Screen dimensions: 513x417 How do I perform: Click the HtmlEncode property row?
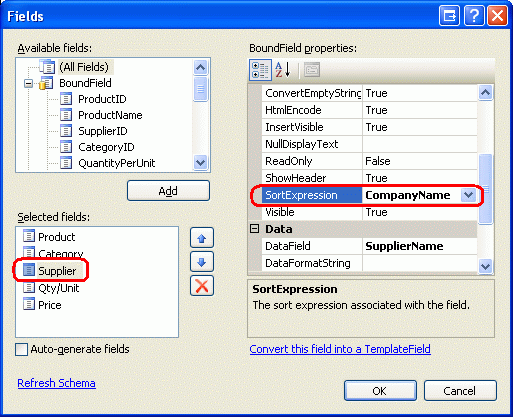[x=369, y=110]
